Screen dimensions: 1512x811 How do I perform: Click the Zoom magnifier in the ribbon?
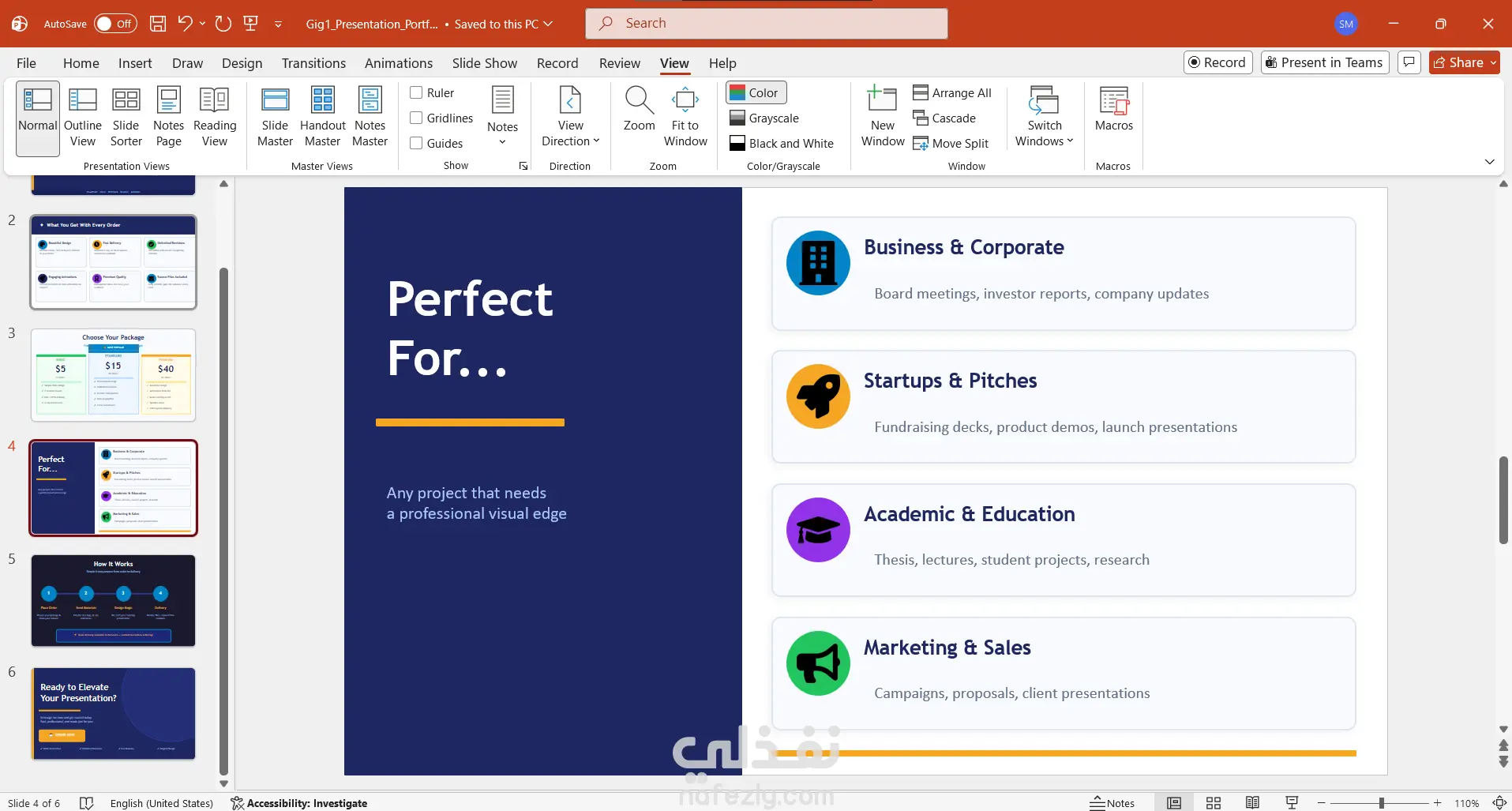tap(639, 111)
